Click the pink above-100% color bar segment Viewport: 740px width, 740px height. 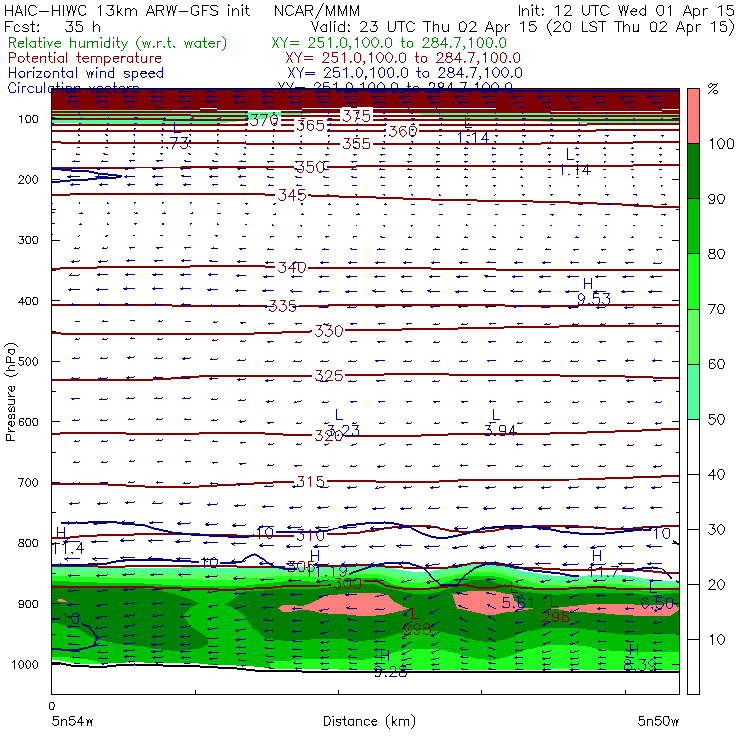tap(693, 116)
